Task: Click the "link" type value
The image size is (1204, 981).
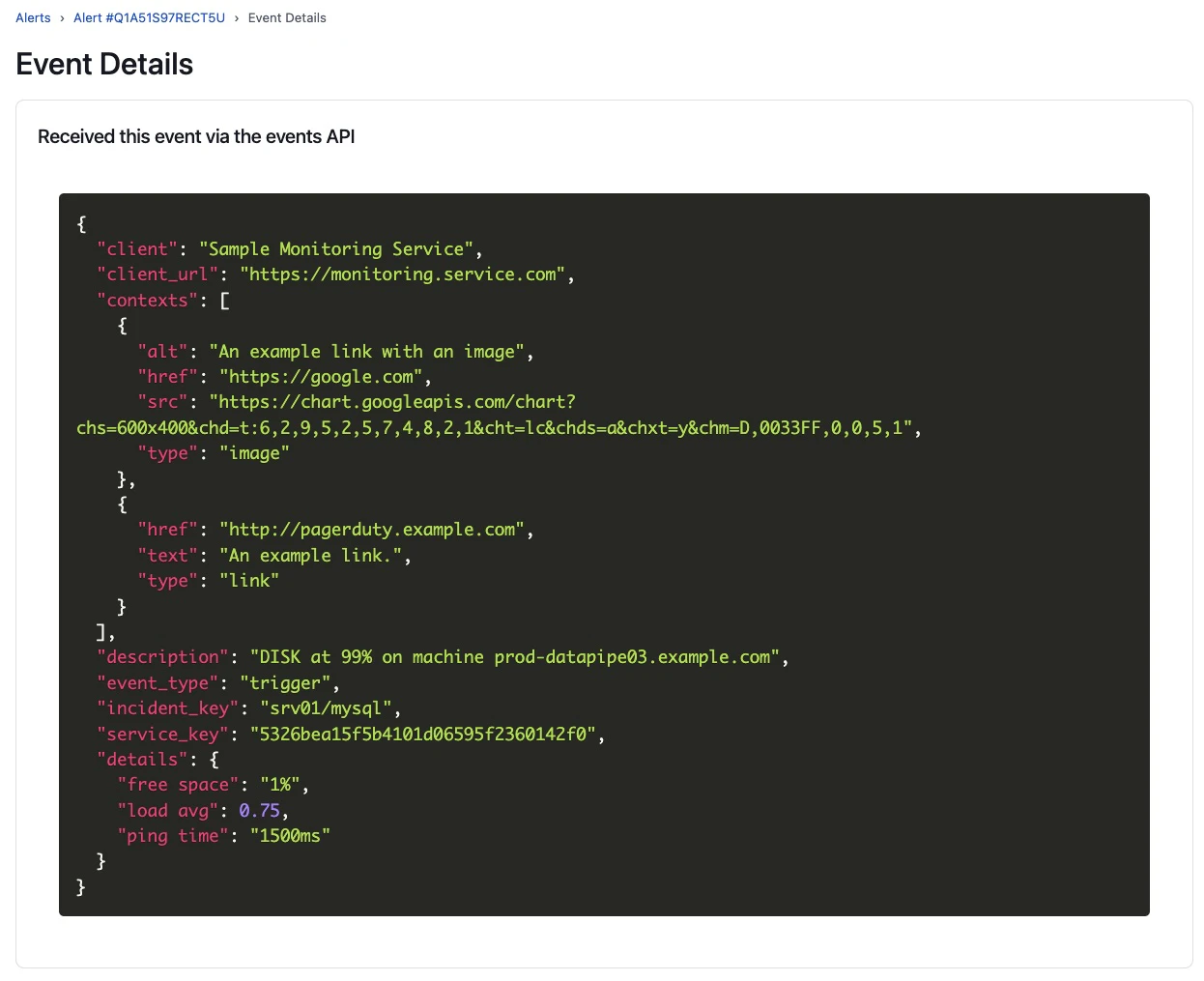Action: (249, 581)
